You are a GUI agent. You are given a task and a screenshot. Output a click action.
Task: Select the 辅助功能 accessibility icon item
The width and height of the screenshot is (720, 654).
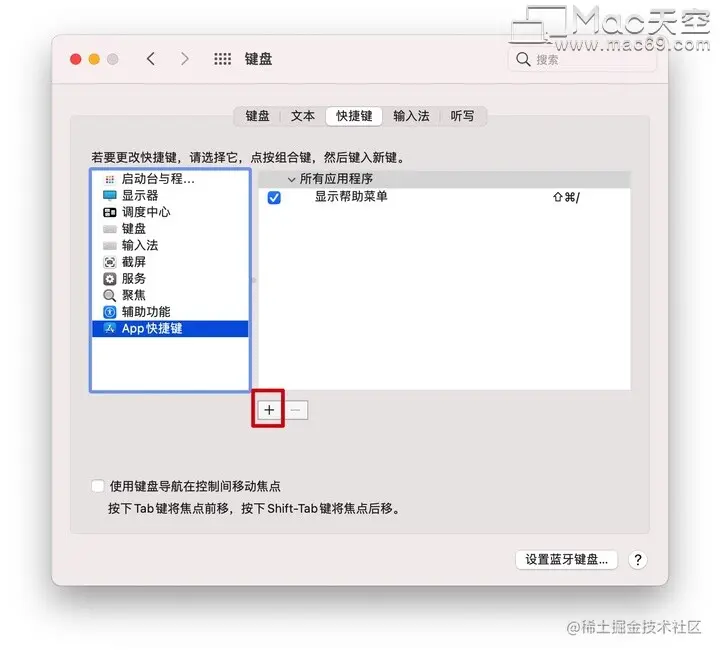[x=109, y=312]
